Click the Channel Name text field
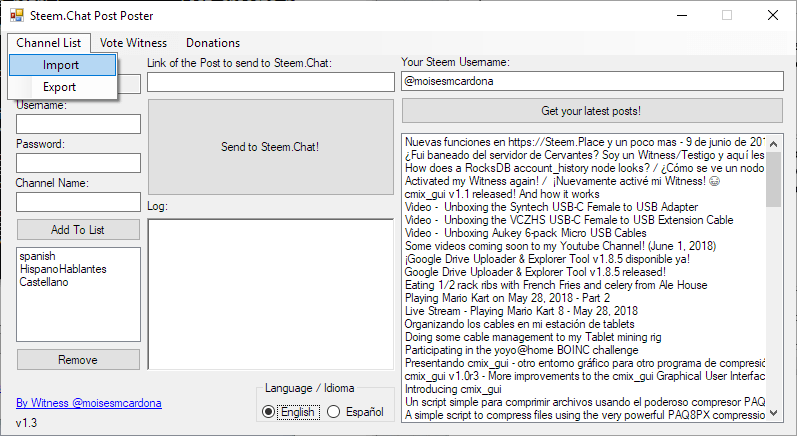 pos(78,202)
